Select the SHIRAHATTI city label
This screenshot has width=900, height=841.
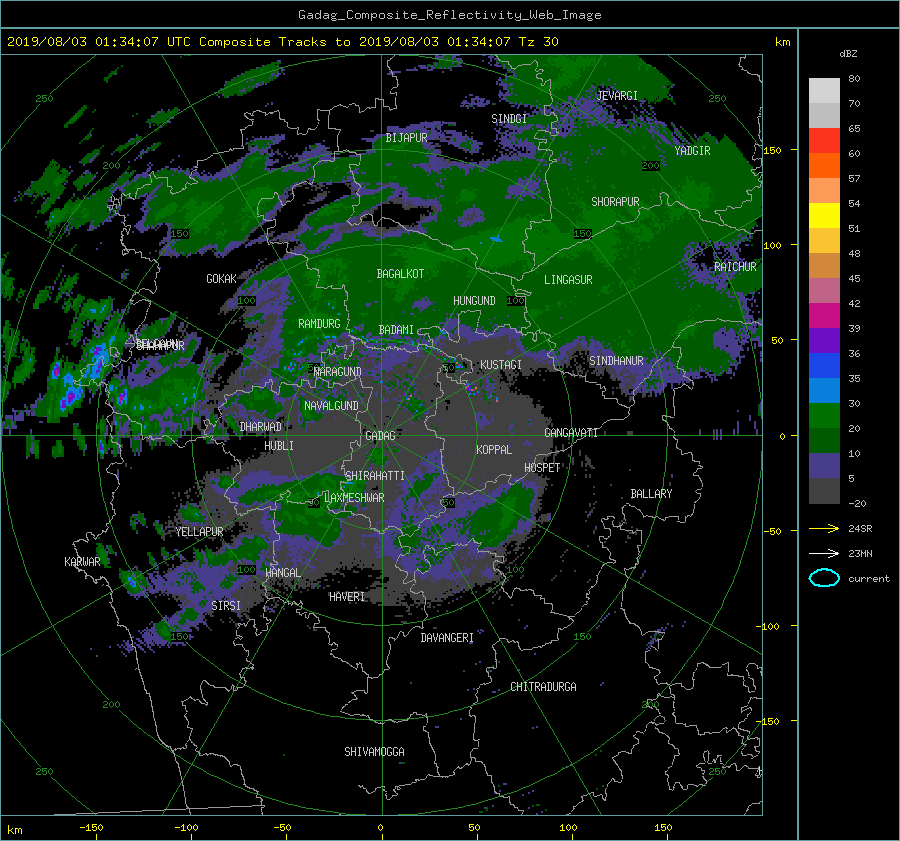coord(375,475)
